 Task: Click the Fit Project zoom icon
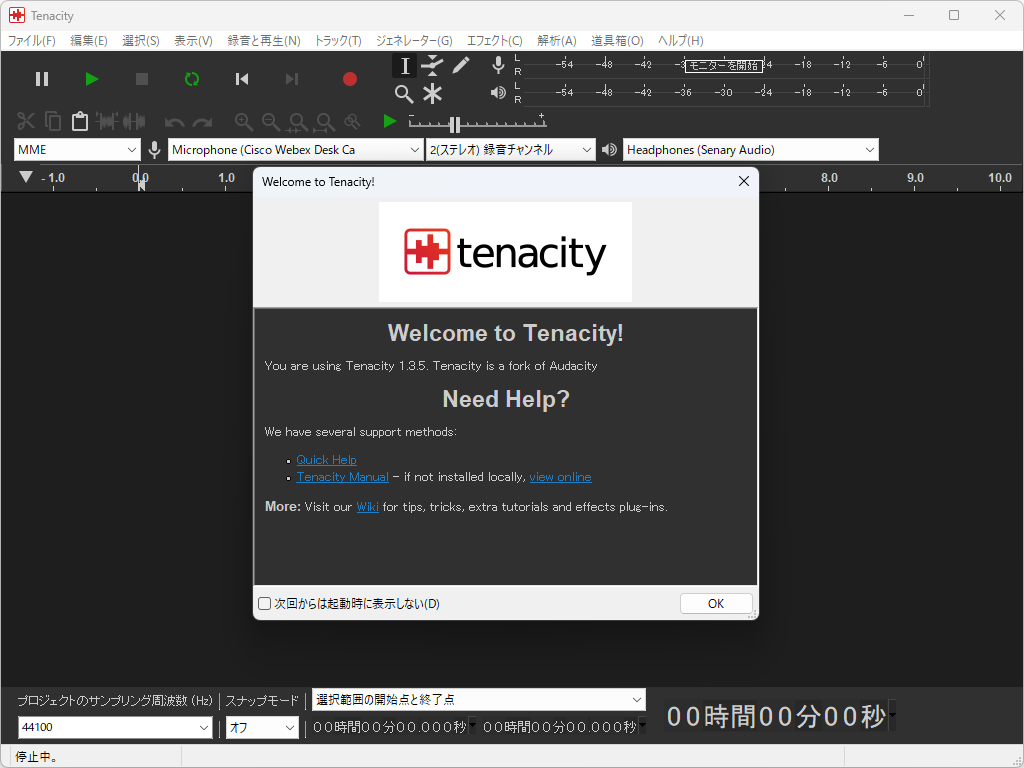point(325,121)
